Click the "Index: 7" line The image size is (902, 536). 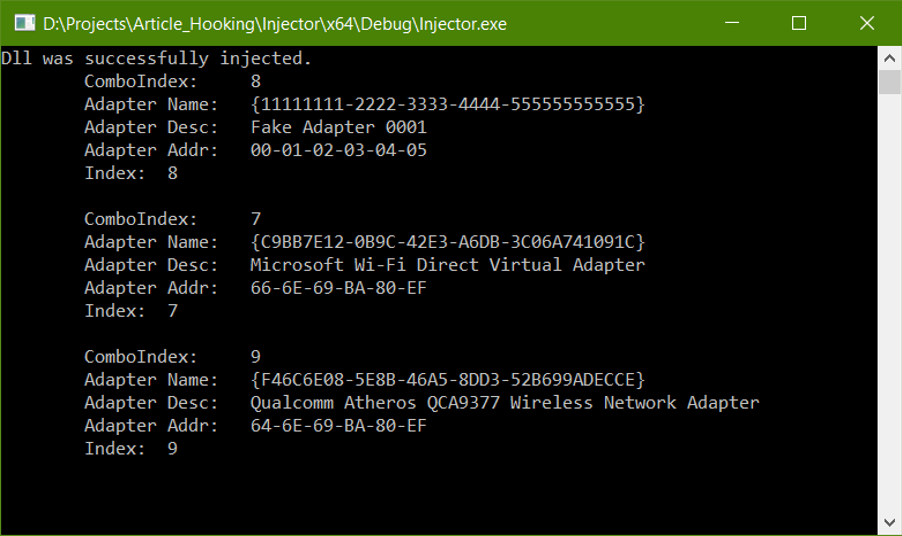tap(131, 311)
